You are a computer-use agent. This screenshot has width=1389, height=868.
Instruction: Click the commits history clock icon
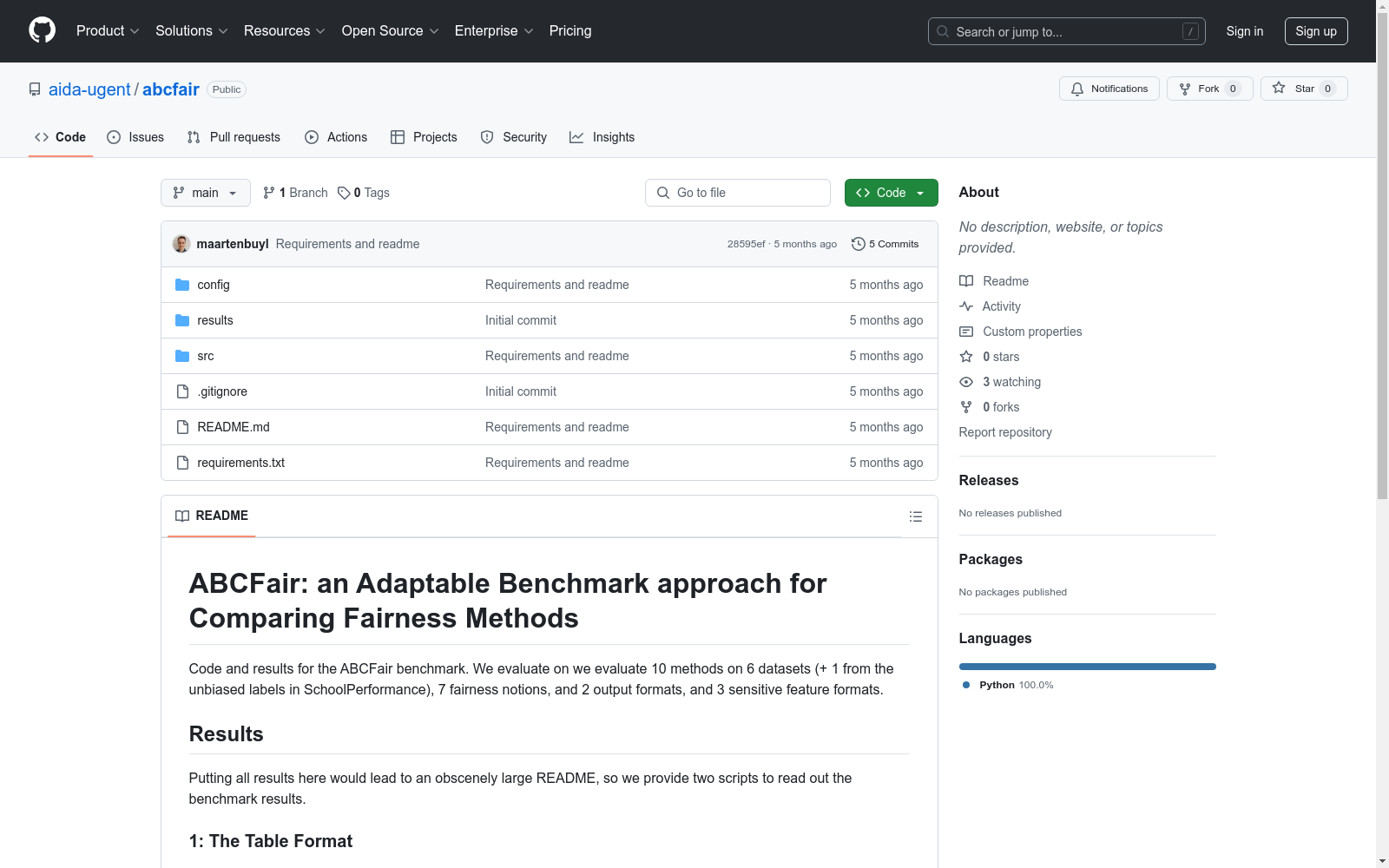point(859,244)
